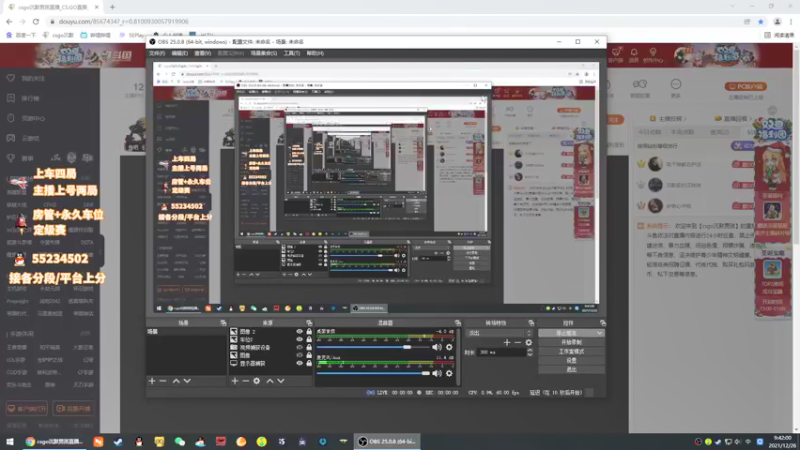
Task: Toggle the lock on the 显示器捕获 source
Action: click(309, 363)
